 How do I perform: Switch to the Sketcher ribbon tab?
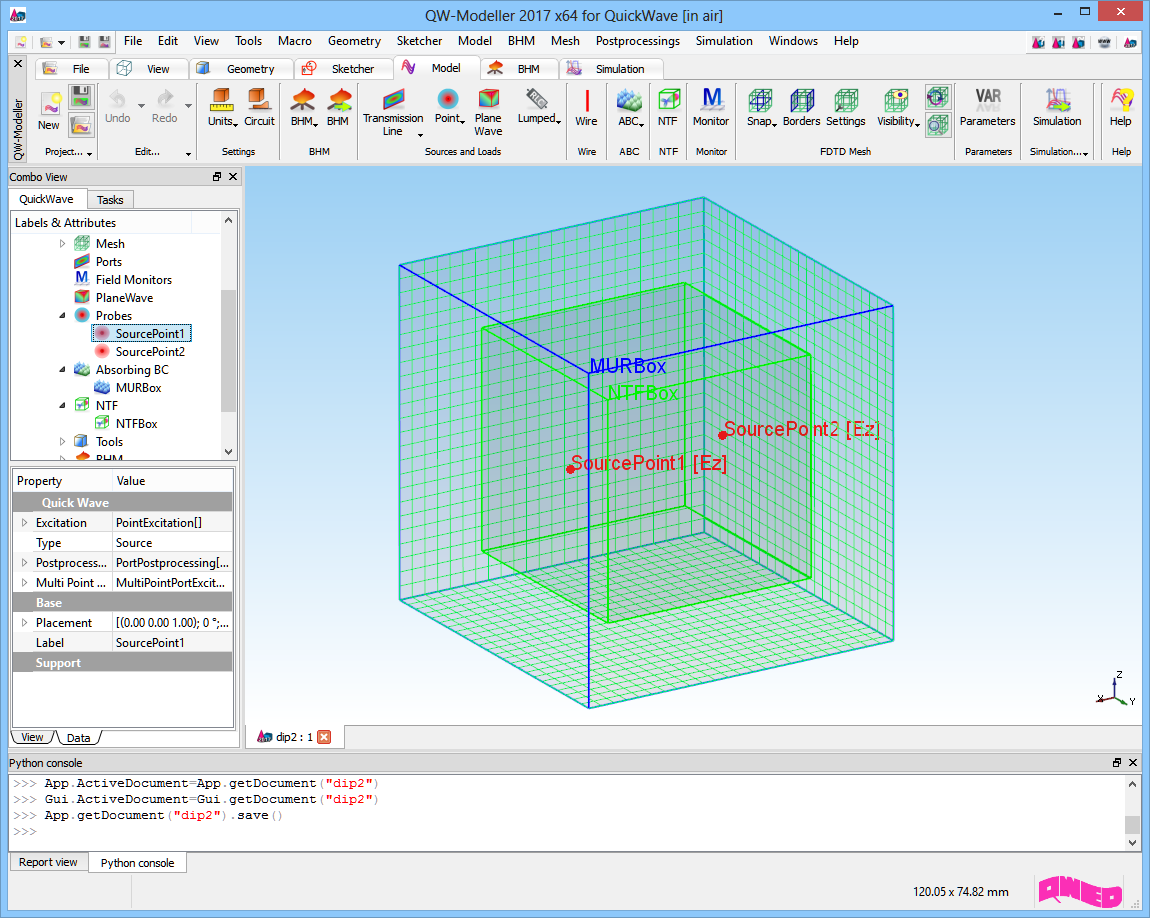coord(343,69)
